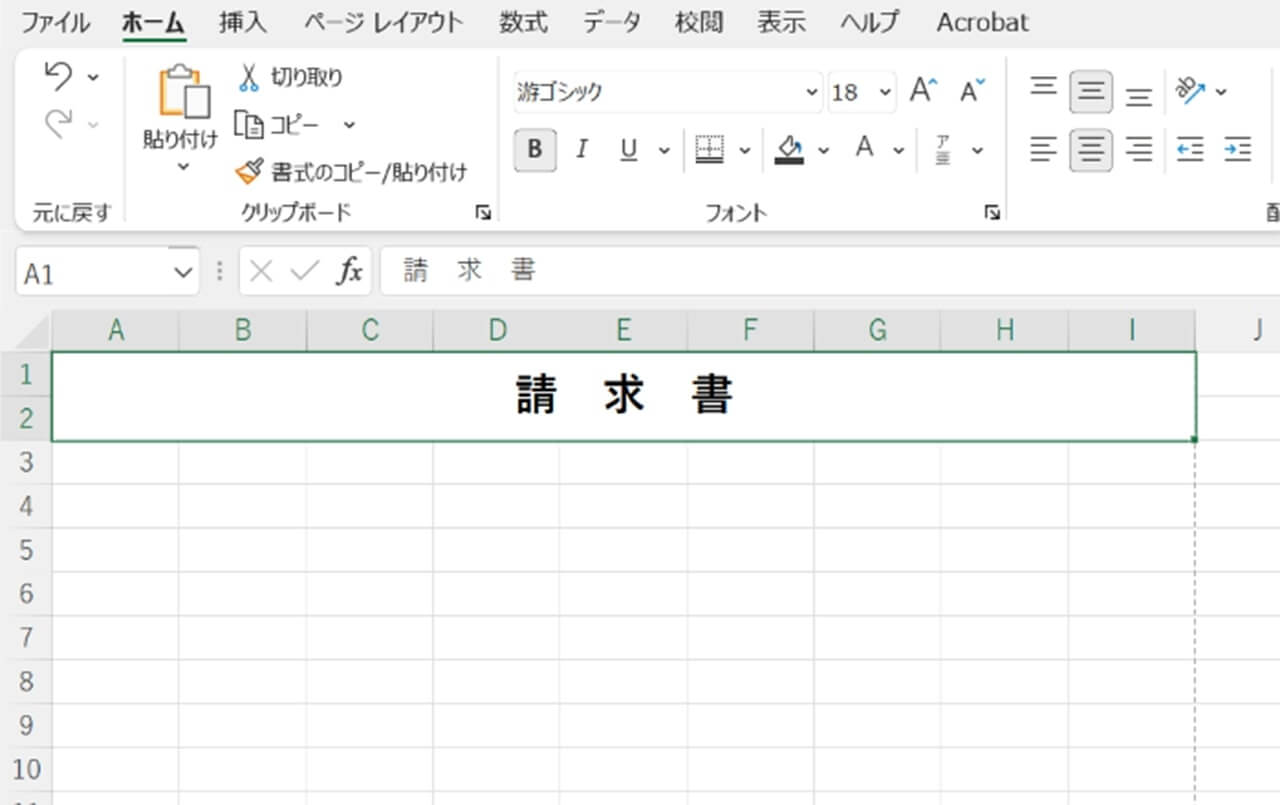Open phonetic guide dropdown arrow

(x=977, y=151)
